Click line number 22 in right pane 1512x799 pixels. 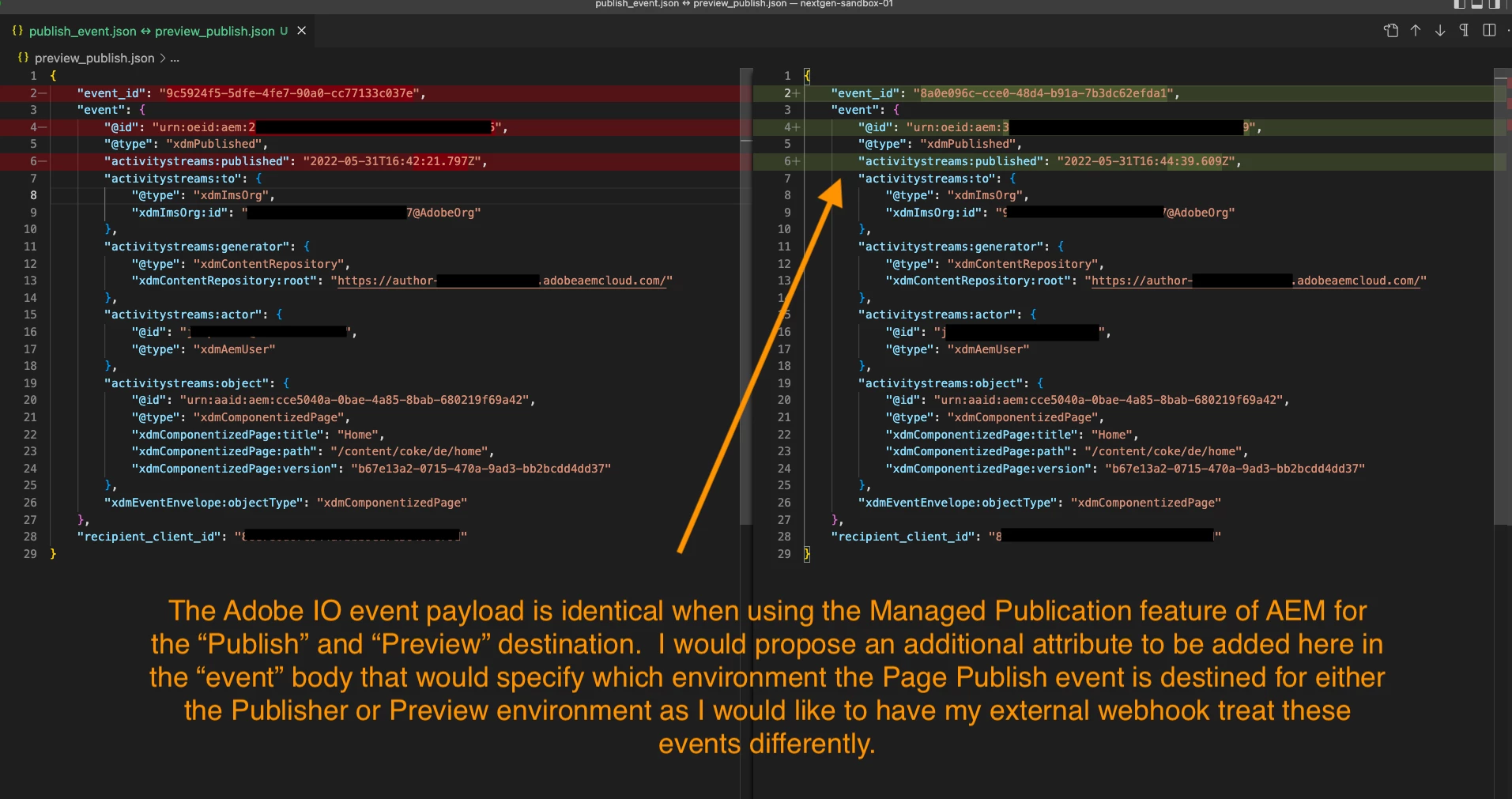click(x=784, y=435)
